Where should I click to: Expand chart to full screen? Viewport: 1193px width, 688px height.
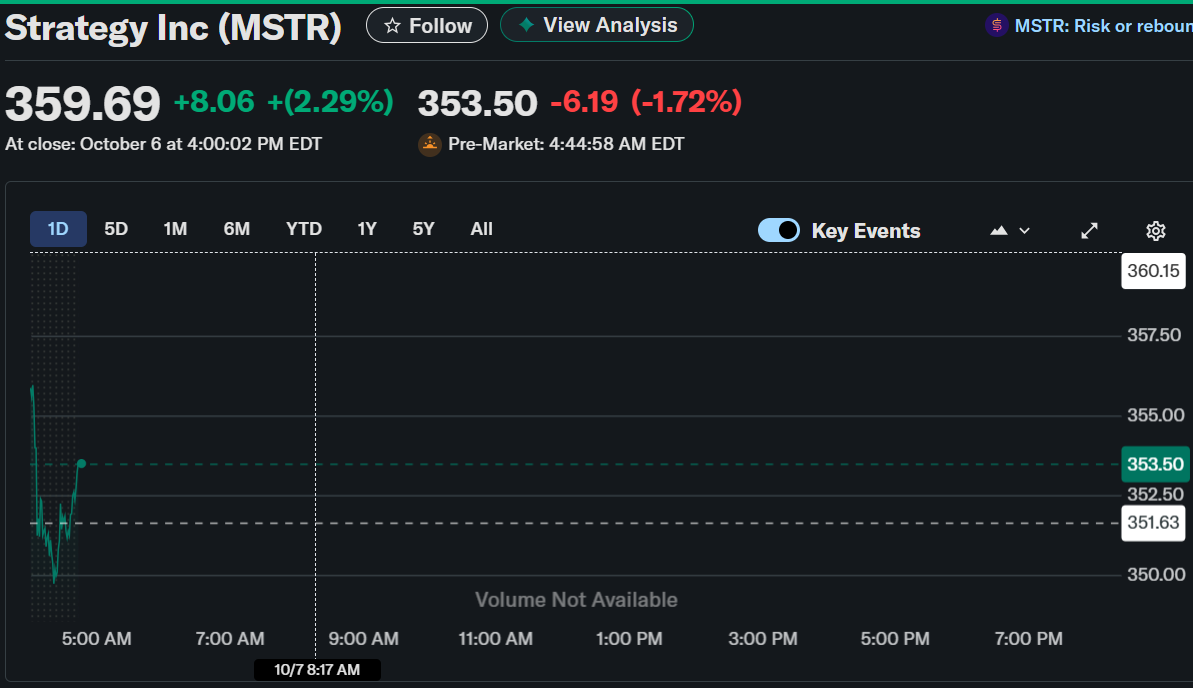click(x=1090, y=231)
